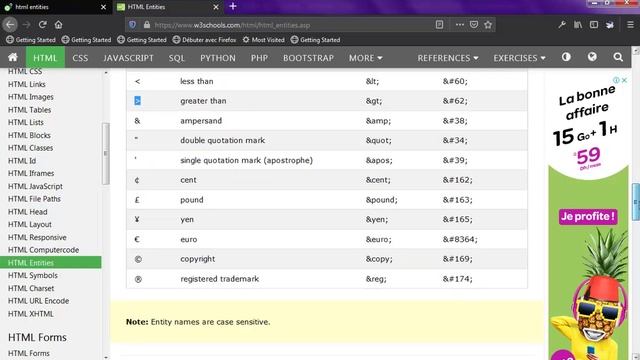Viewport: 640px width, 360px height.
Task: Open SQL in the top navigation
Action: pos(177,58)
